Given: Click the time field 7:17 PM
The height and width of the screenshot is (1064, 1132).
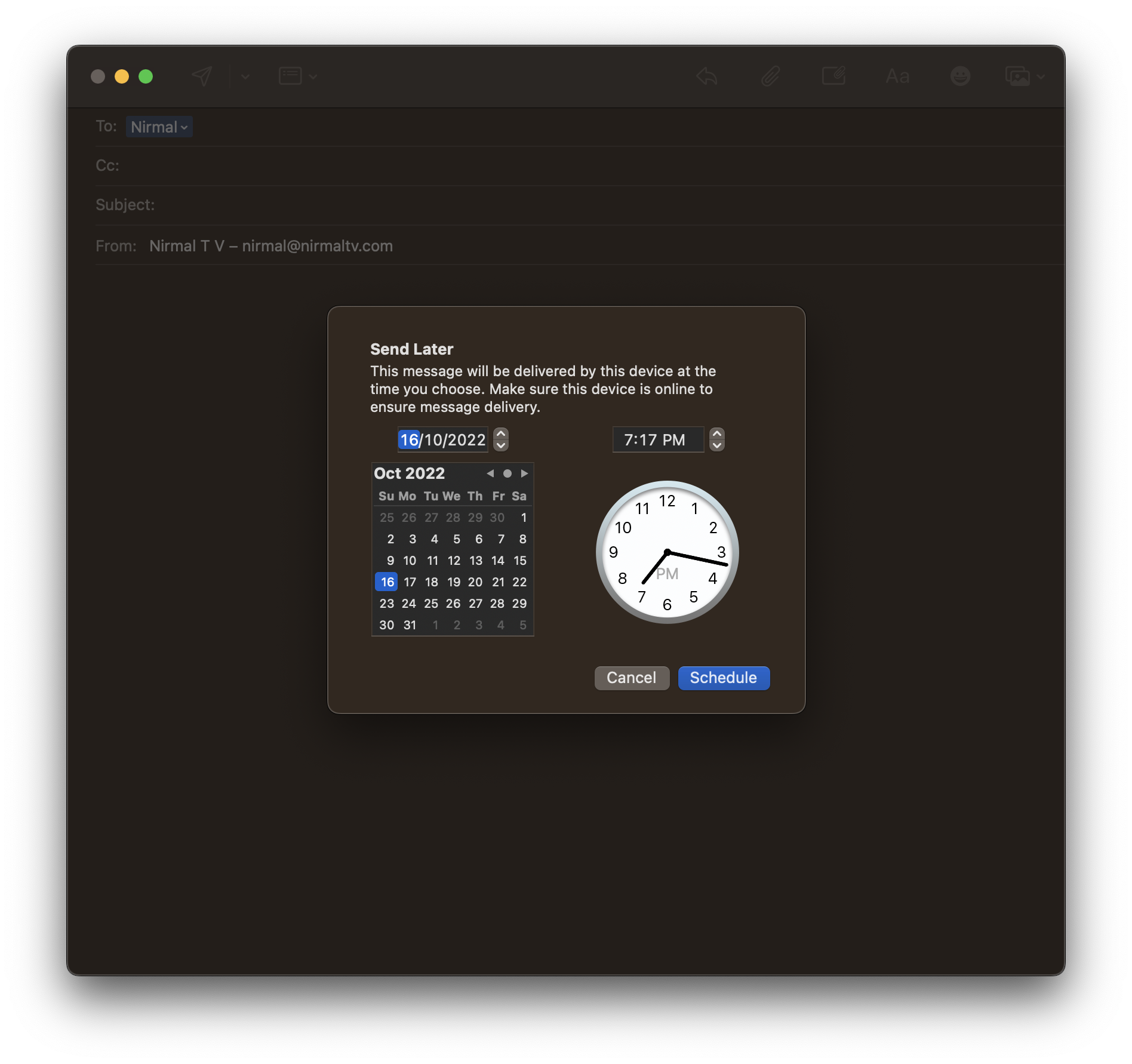Looking at the screenshot, I should 658,439.
